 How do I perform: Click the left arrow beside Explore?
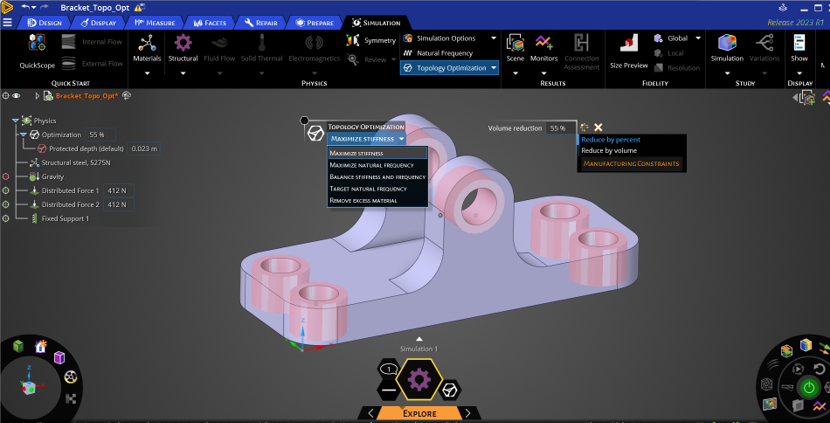tap(371, 413)
